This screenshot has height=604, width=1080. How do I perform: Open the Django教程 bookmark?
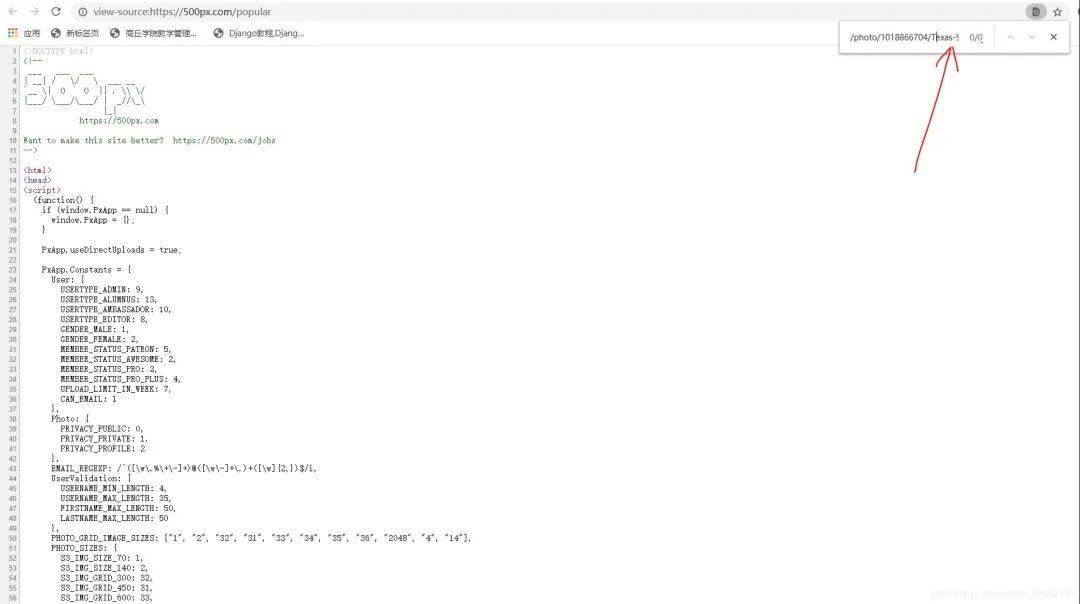click(259, 33)
